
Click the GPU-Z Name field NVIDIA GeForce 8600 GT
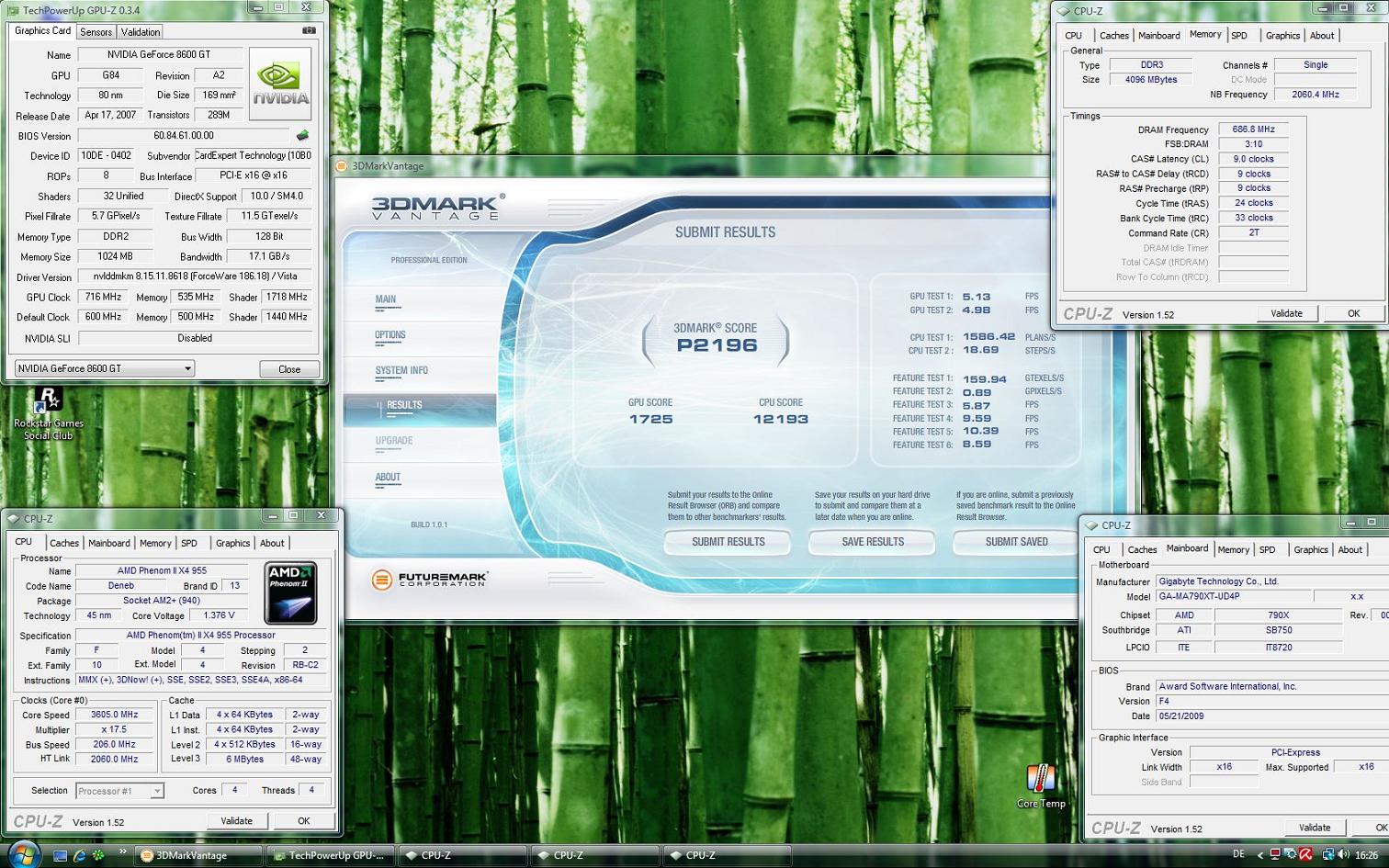[159, 55]
